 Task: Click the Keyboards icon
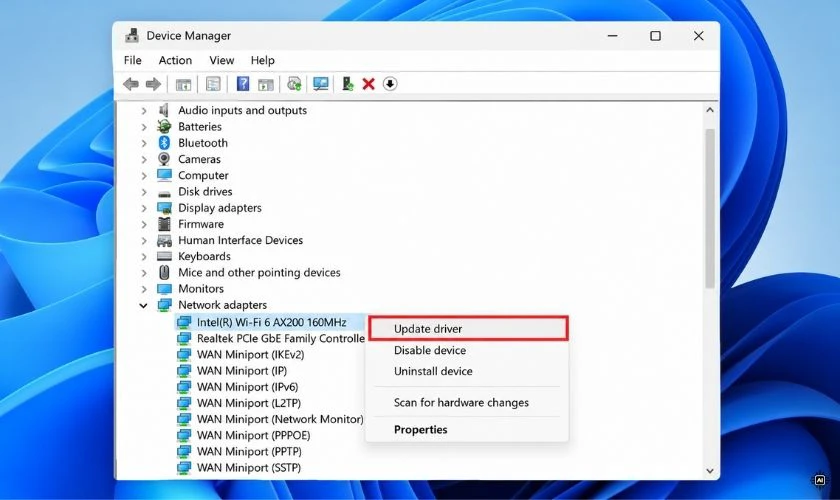click(x=164, y=256)
